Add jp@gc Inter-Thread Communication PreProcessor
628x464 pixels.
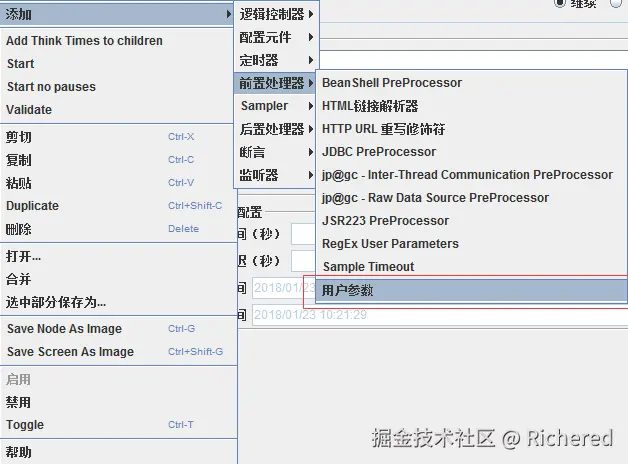point(471,175)
